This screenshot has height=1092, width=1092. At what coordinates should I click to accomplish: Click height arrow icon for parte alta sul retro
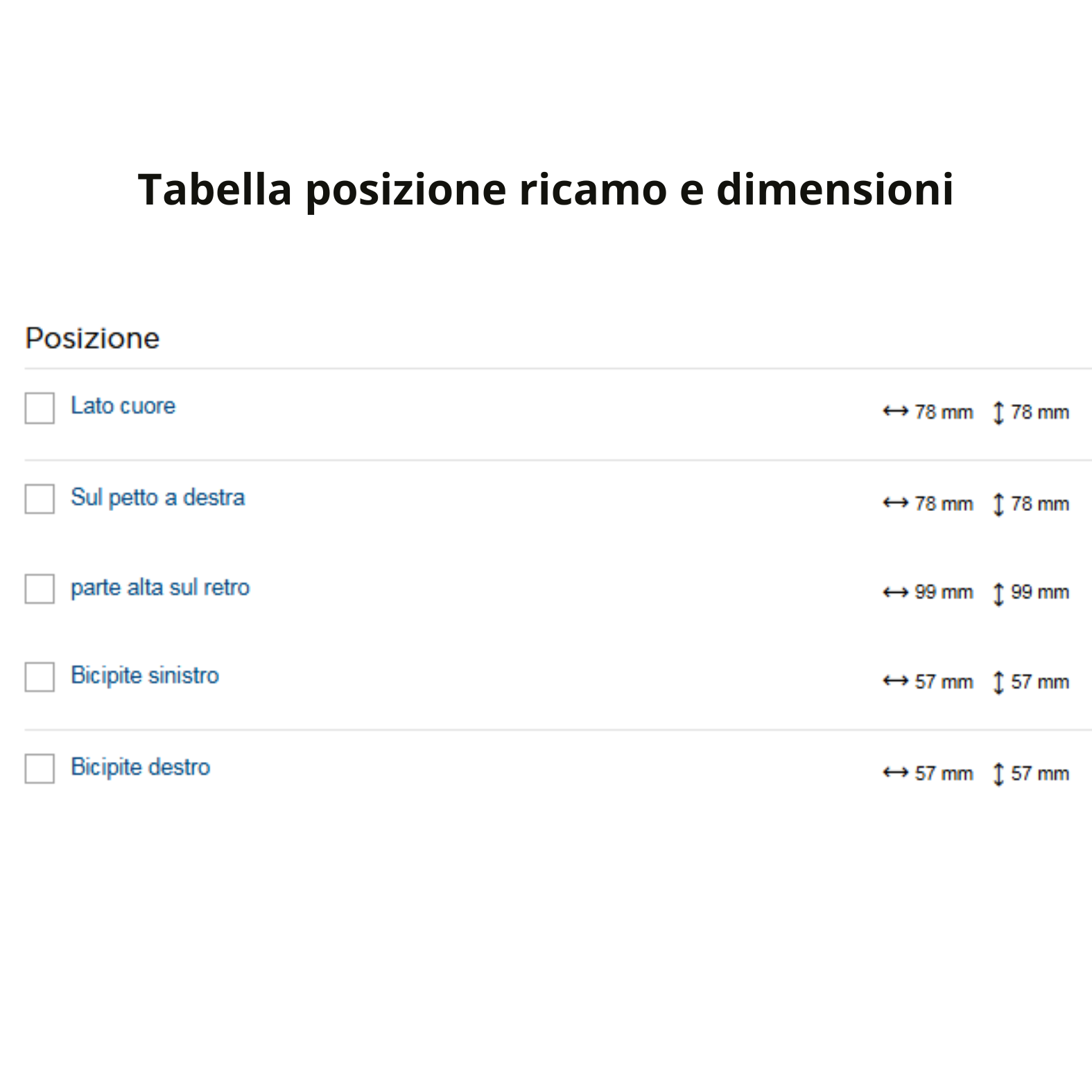pos(998,593)
